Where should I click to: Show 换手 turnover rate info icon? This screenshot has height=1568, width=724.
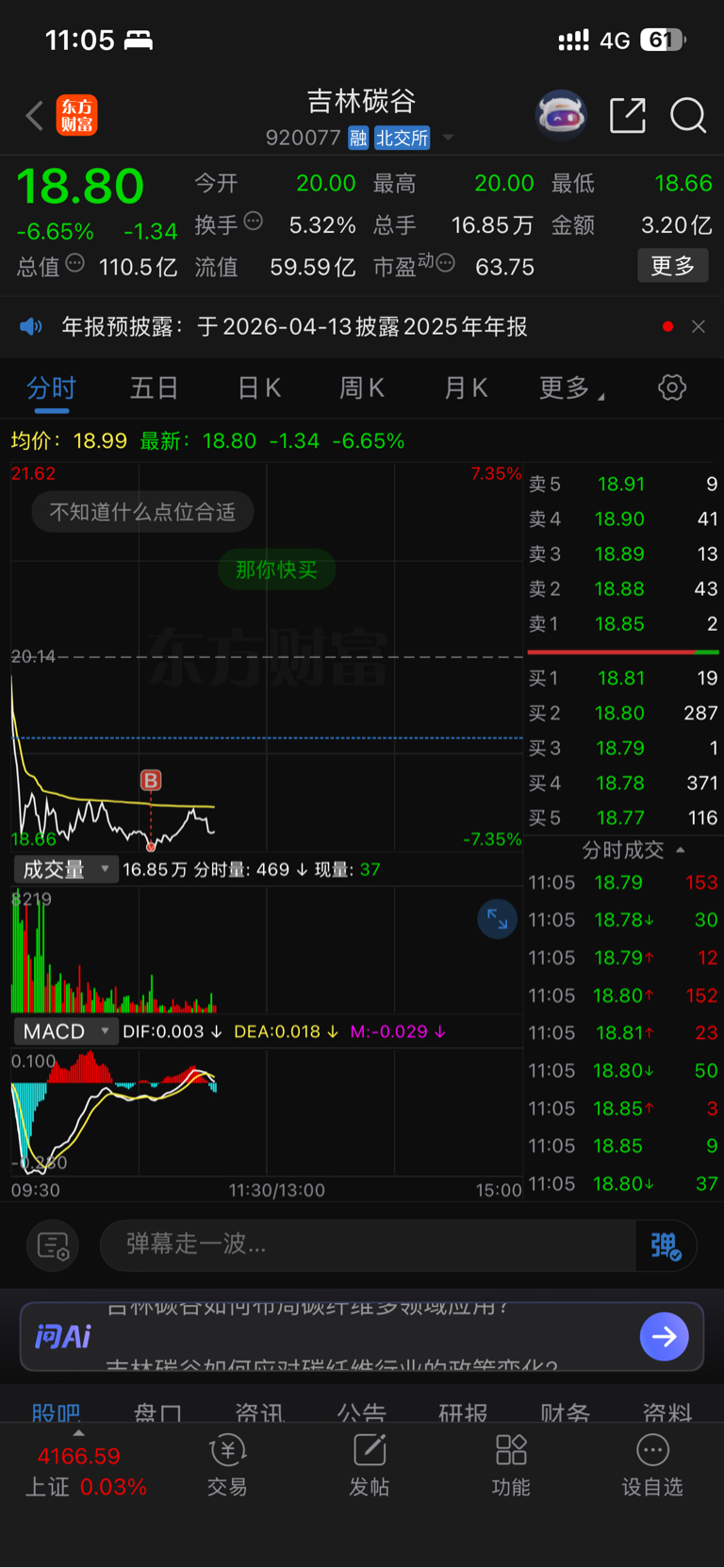click(253, 222)
